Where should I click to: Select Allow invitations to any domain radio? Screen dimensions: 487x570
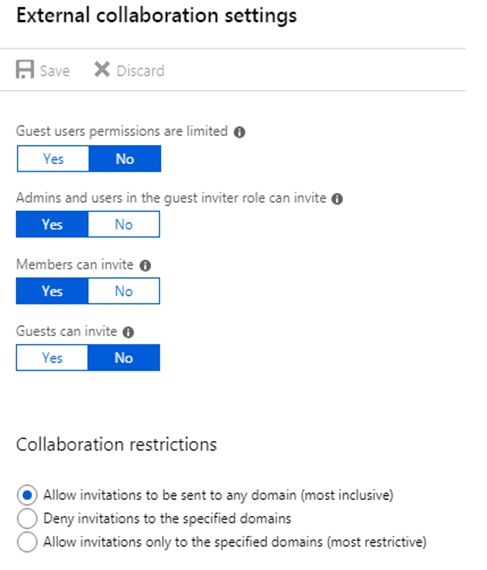click(x=27, y=495)
